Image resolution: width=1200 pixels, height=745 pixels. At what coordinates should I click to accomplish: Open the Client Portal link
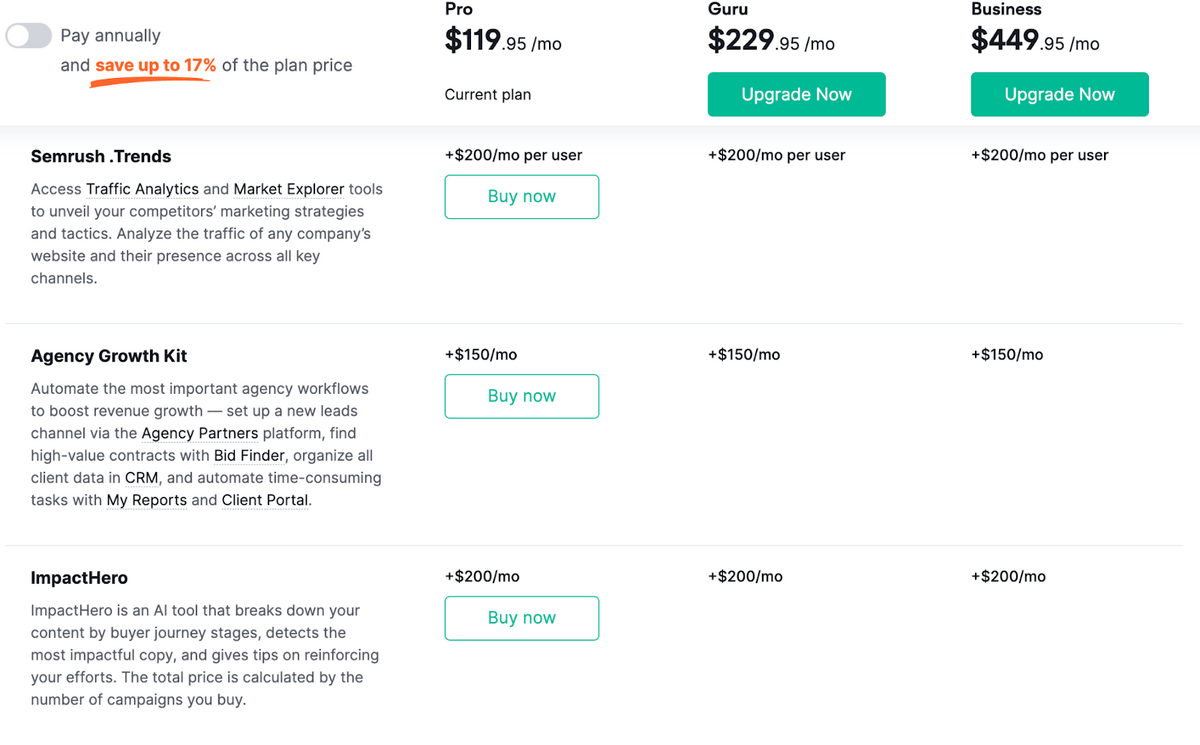point(265,500)
